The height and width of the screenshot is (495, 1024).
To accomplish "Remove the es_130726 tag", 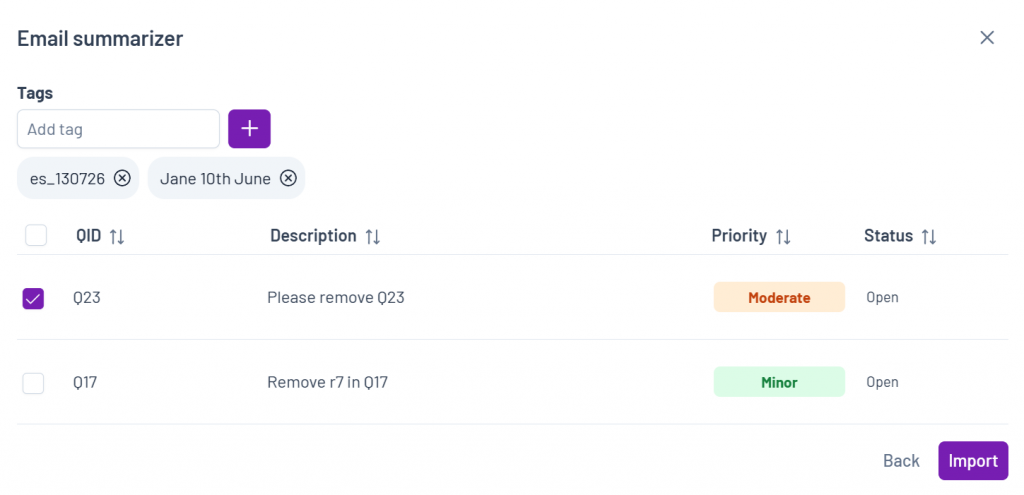I will point(122,178).
